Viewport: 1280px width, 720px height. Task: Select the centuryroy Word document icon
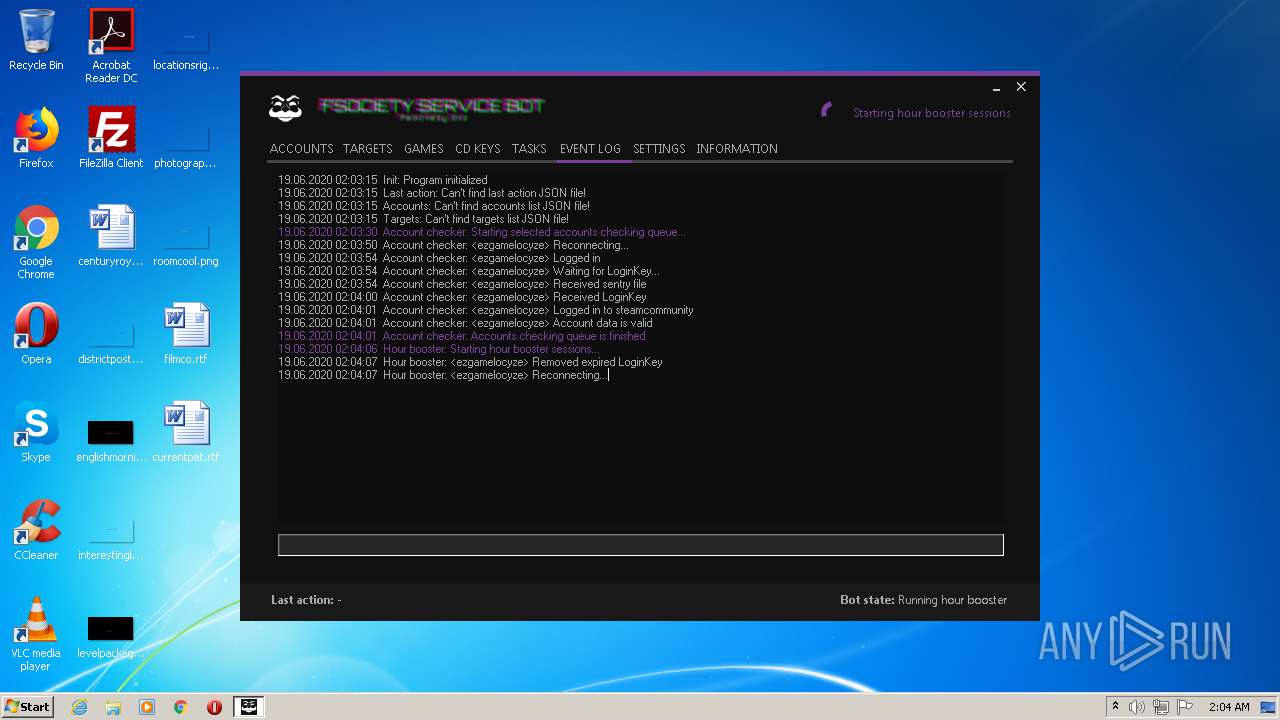point(111,236)
